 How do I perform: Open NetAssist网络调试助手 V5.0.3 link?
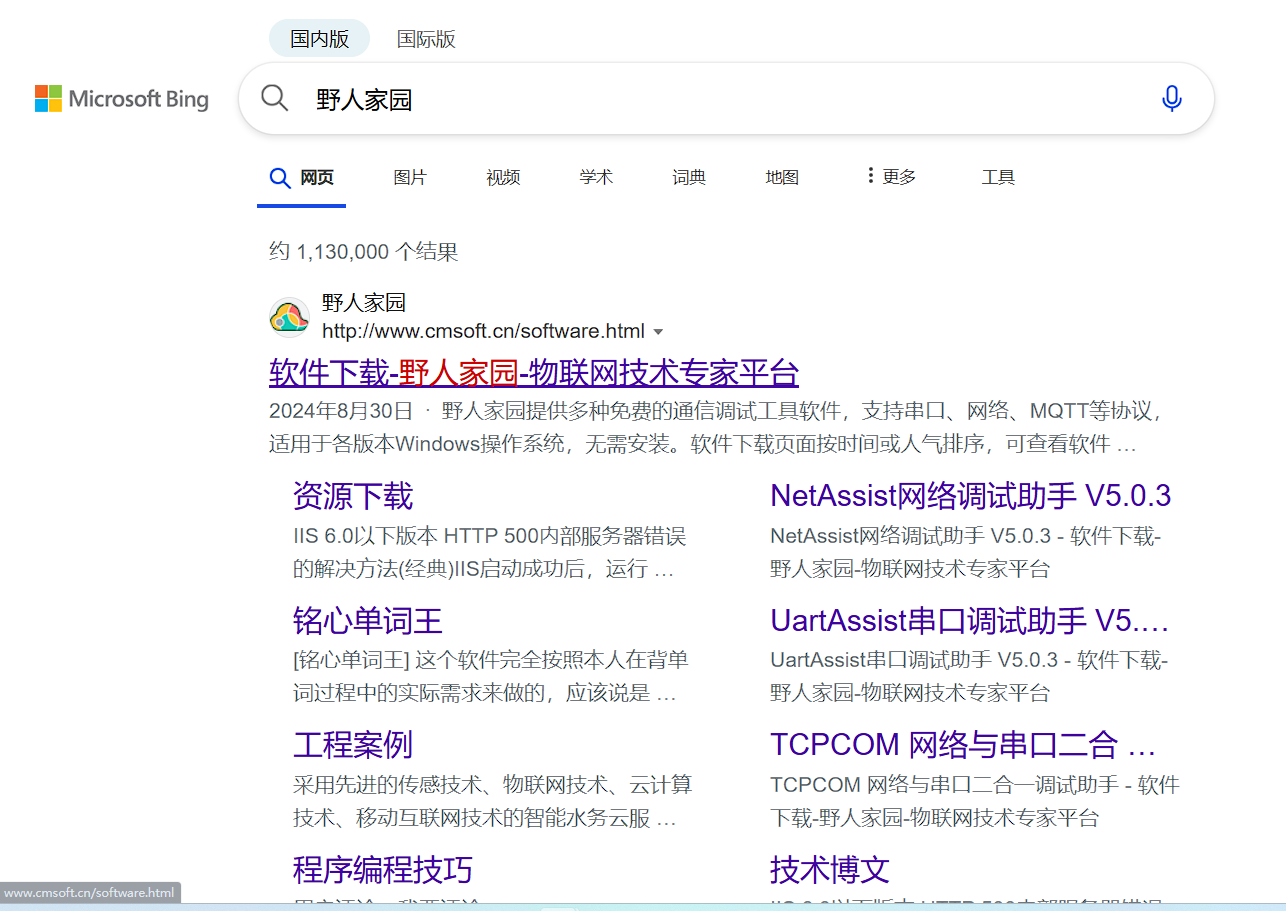pyautogui.click(x=970, y=496)
